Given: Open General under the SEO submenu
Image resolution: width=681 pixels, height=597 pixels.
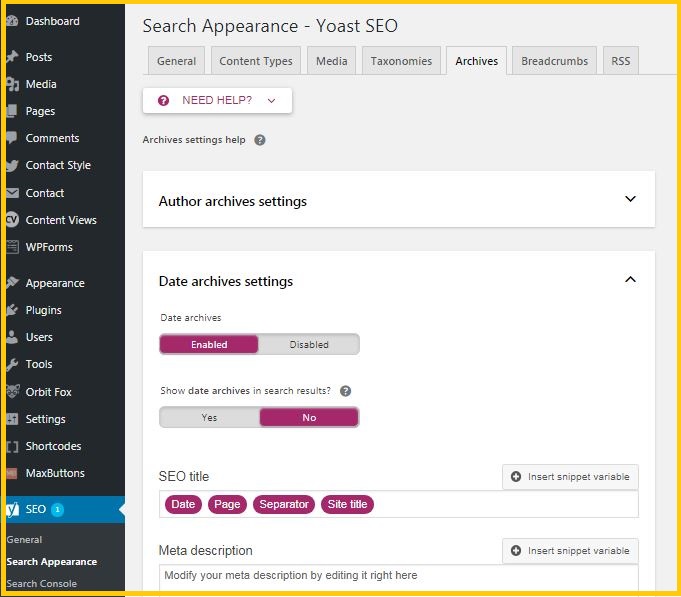Looking at the screenshot, I should pos(24,540).
